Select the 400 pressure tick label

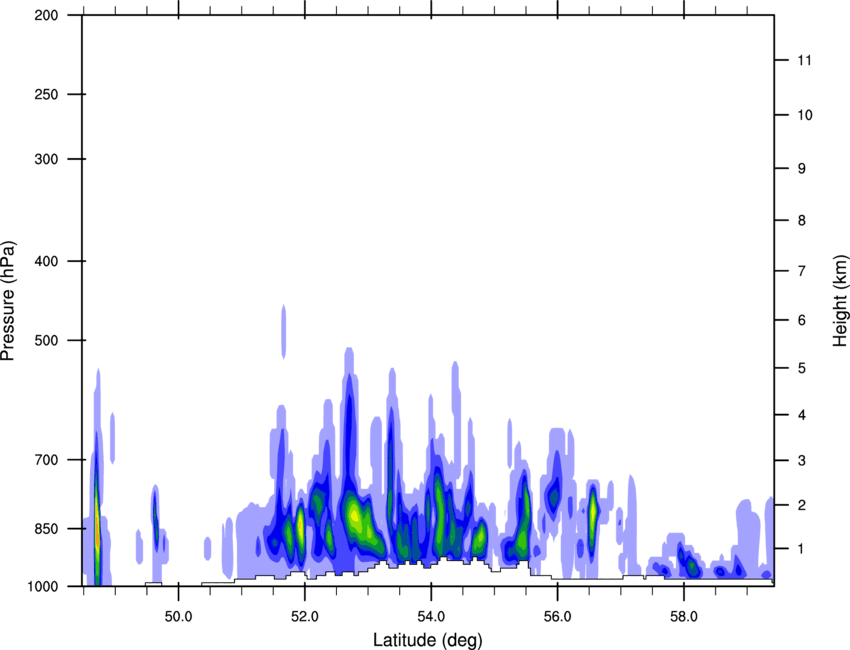[x=46, y=261]
